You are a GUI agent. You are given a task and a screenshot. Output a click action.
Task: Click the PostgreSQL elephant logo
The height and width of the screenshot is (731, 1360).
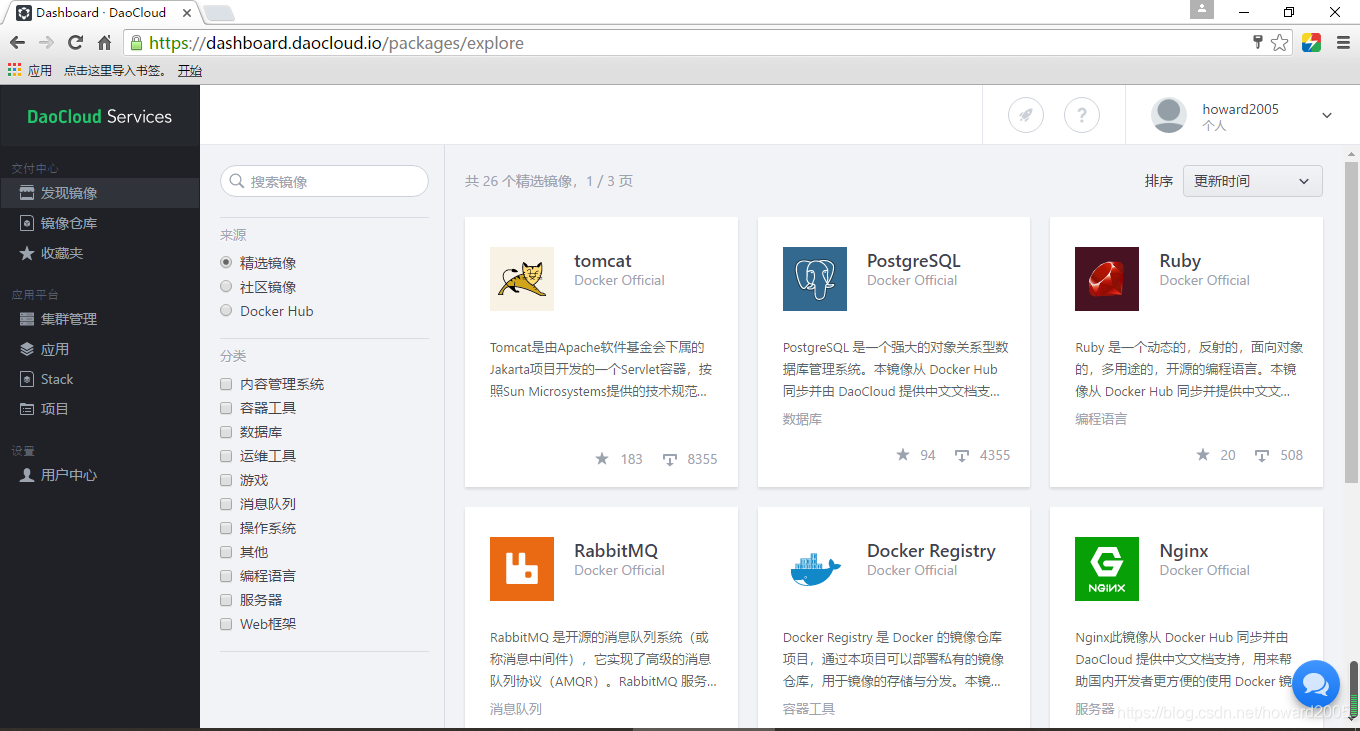pos(815,279)
